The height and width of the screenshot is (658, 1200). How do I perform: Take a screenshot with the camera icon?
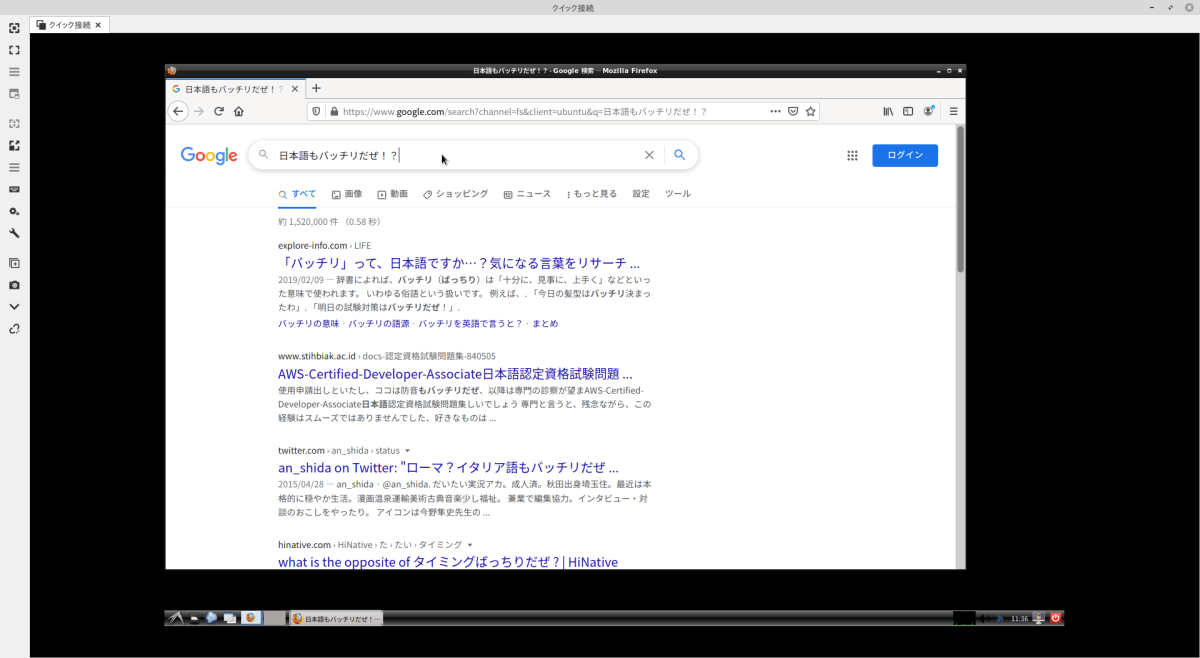[14, 285]
